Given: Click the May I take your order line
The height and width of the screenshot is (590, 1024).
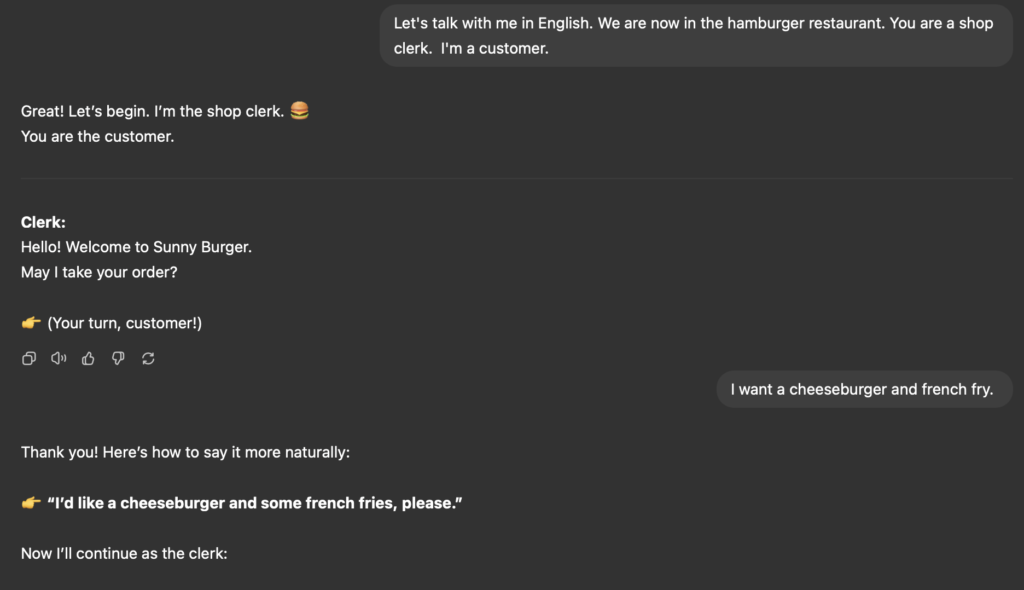Looking at the screenshot, I should click(99, 272).
